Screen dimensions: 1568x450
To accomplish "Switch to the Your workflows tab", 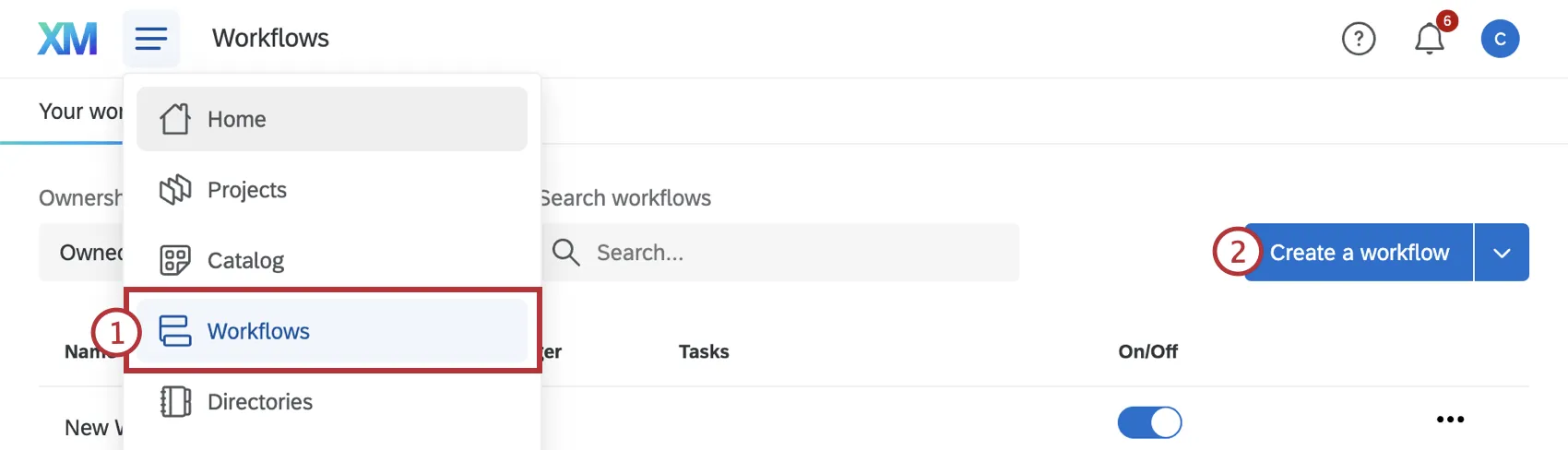I will pos(80,112).
